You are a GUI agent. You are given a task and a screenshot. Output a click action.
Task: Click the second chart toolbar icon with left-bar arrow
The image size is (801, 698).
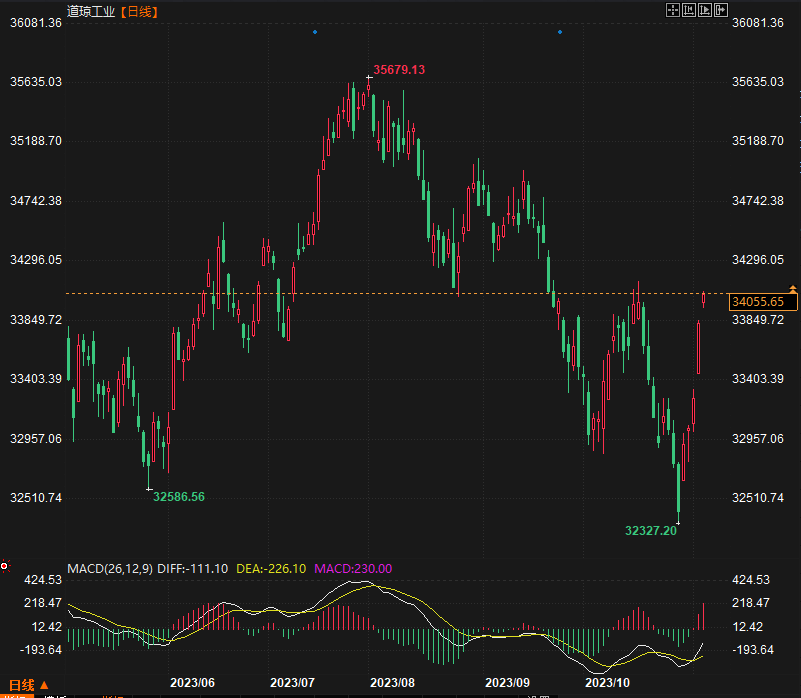[x=689, y=10]
